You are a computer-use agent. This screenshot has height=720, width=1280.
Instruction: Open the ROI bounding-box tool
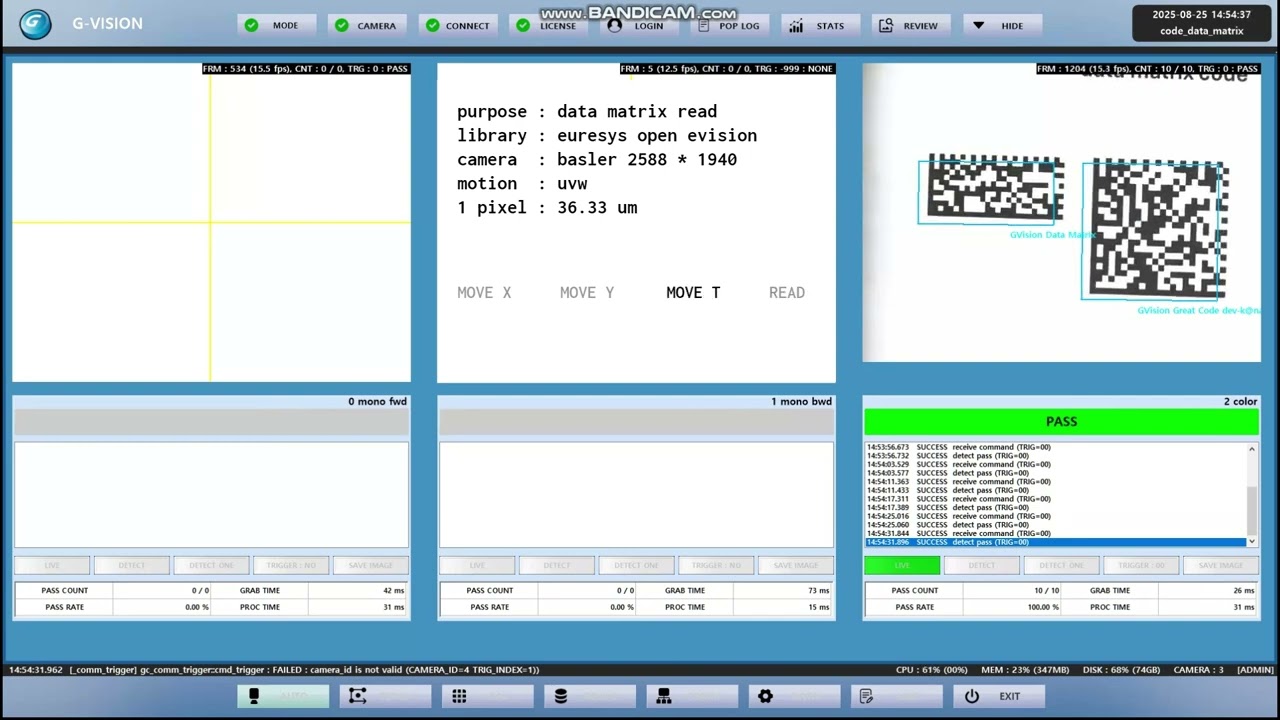[385, 696]
